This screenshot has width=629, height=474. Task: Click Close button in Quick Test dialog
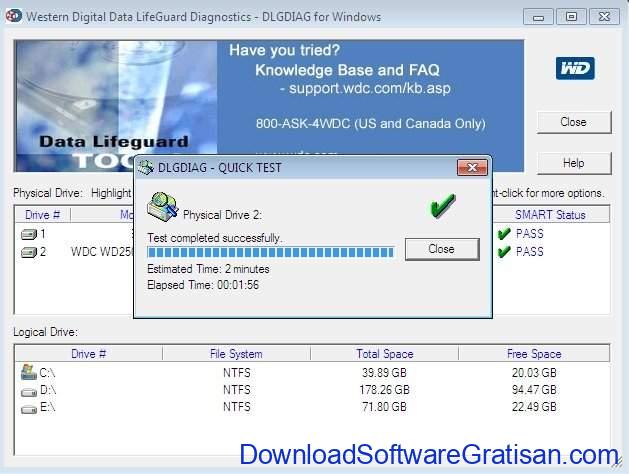click(442, 249)
